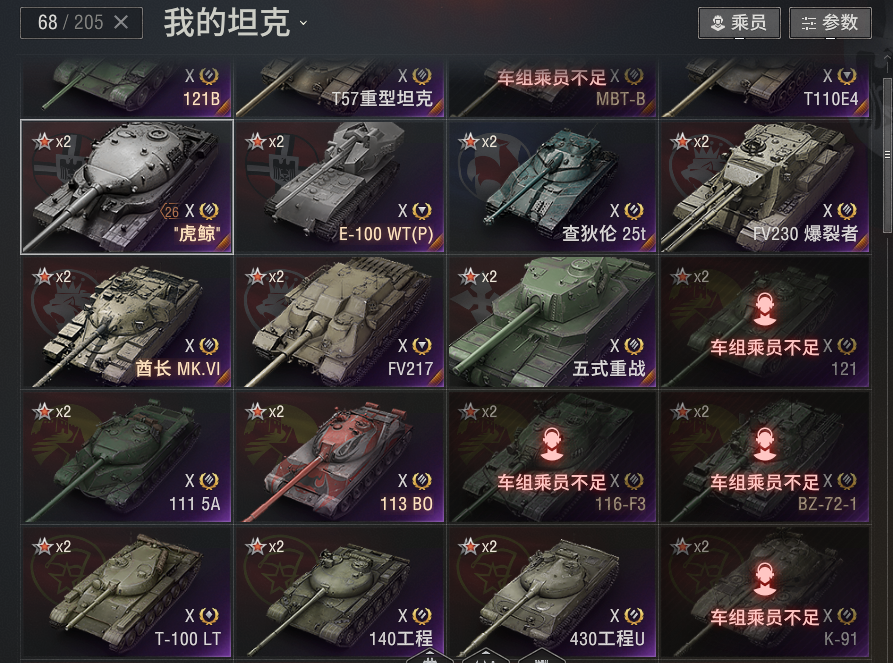Select the 五式重战 tank card

pyautogui.click(x=552, y=322)
